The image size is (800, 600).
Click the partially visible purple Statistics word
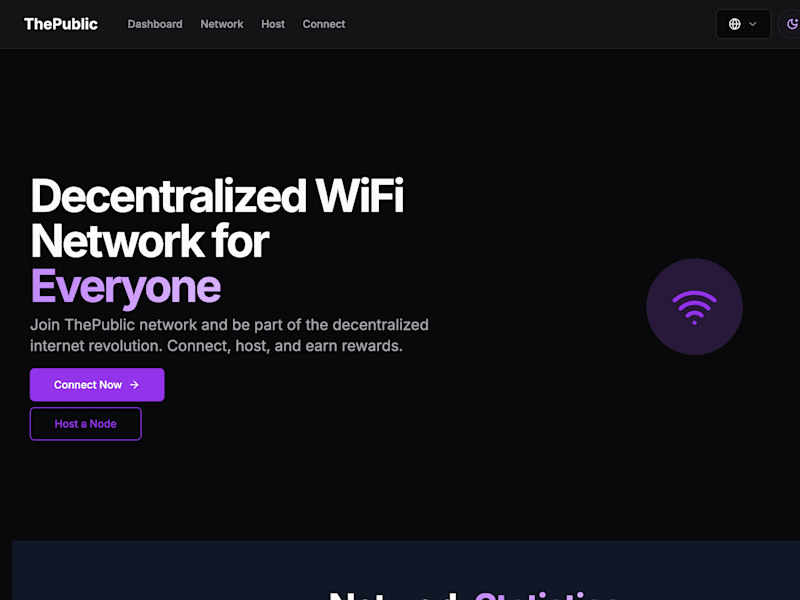tap(545, 595)
